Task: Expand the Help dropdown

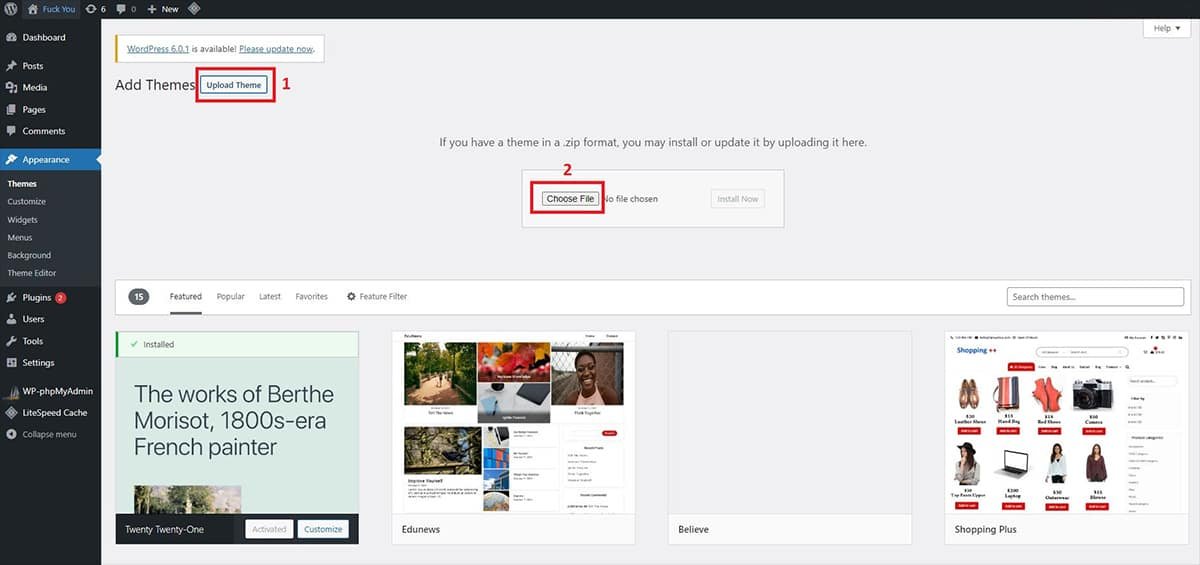Action: pos(1166,29)
